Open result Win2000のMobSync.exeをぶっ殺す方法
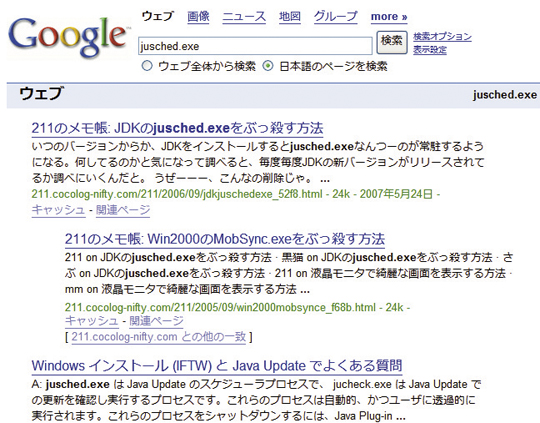Viewport: 540px width, 423px height. (225, 239)
